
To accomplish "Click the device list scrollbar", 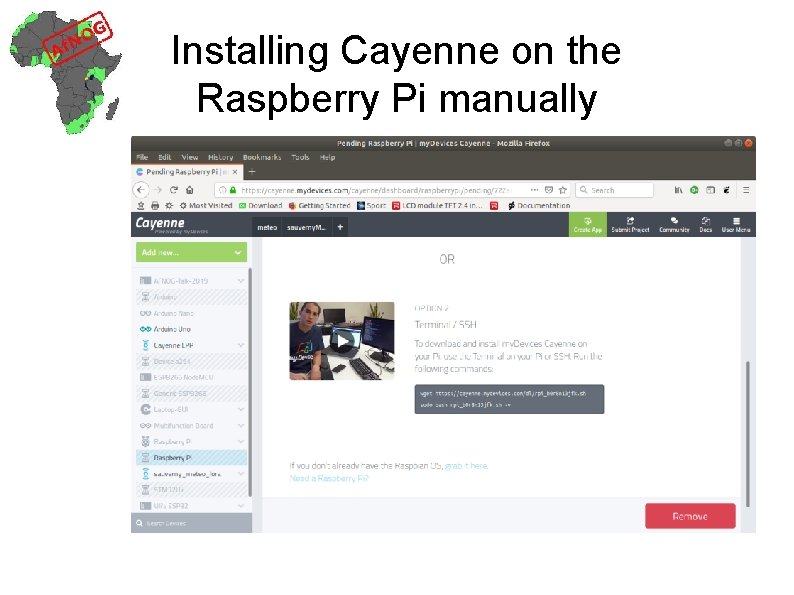I will click(250, 382).
